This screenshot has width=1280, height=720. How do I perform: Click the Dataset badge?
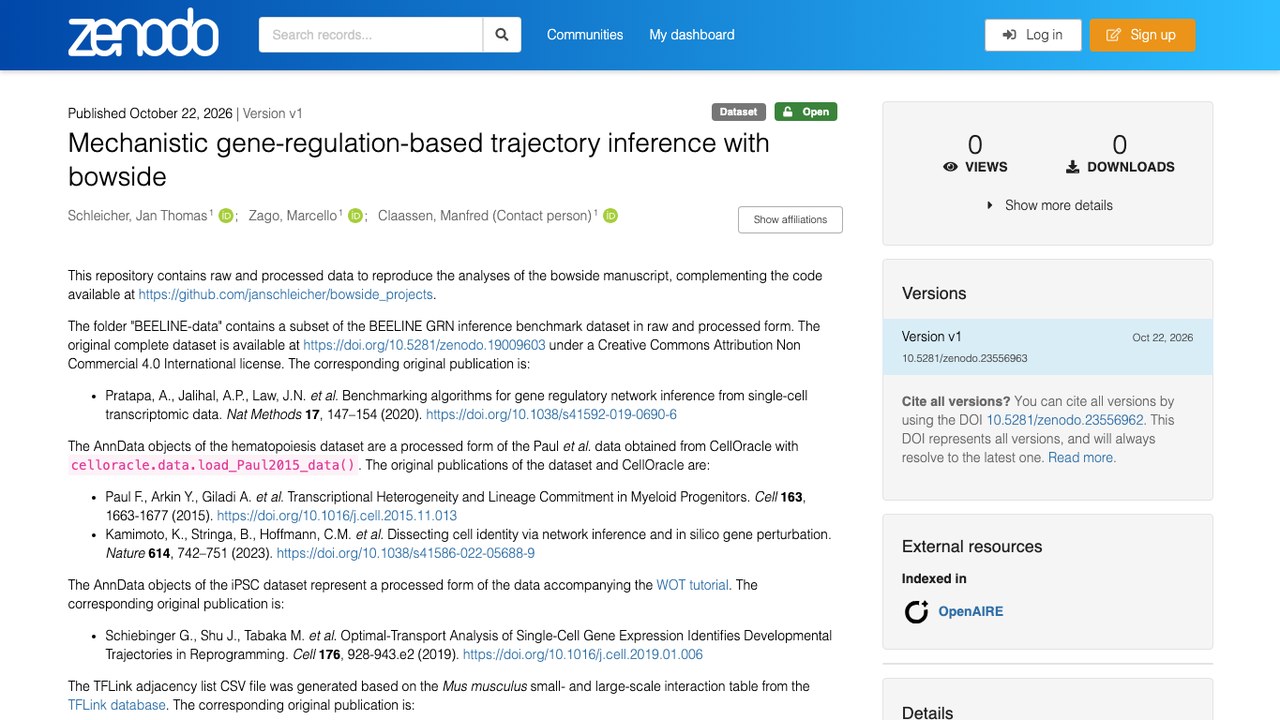tap(739, 112)
